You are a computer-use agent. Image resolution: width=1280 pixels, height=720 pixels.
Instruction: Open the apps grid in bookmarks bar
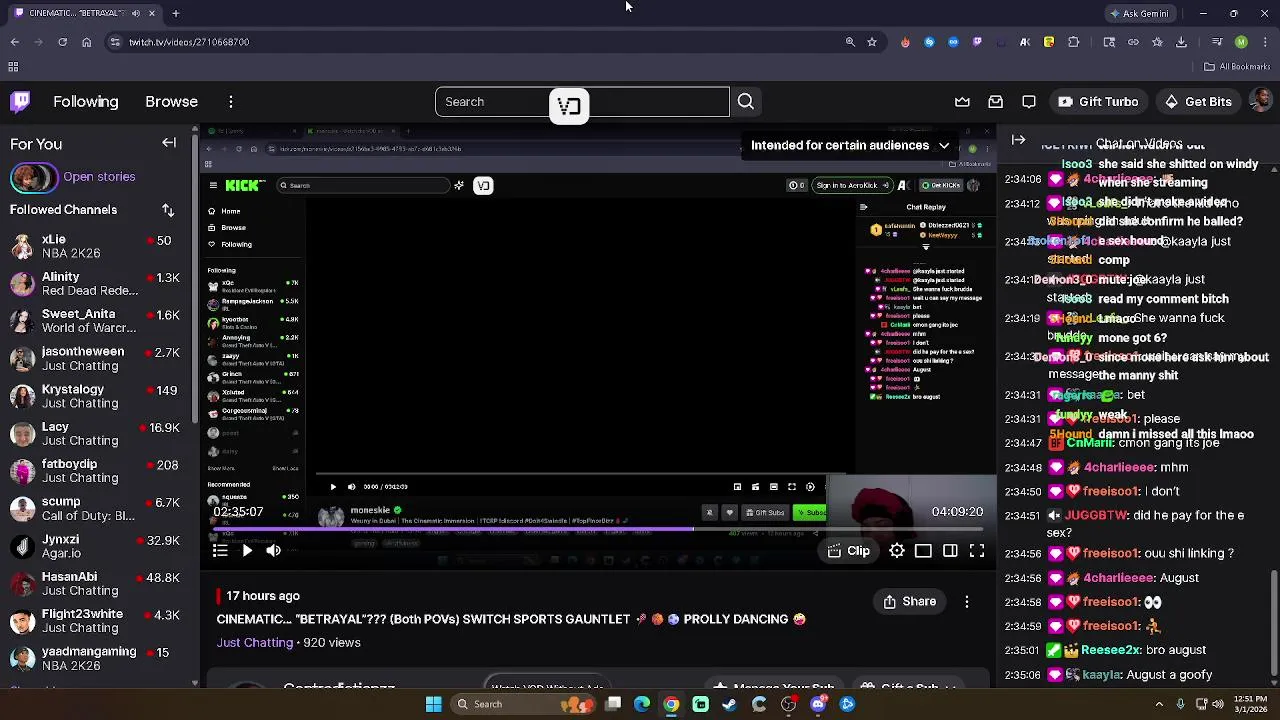click(x=13, y=67)
